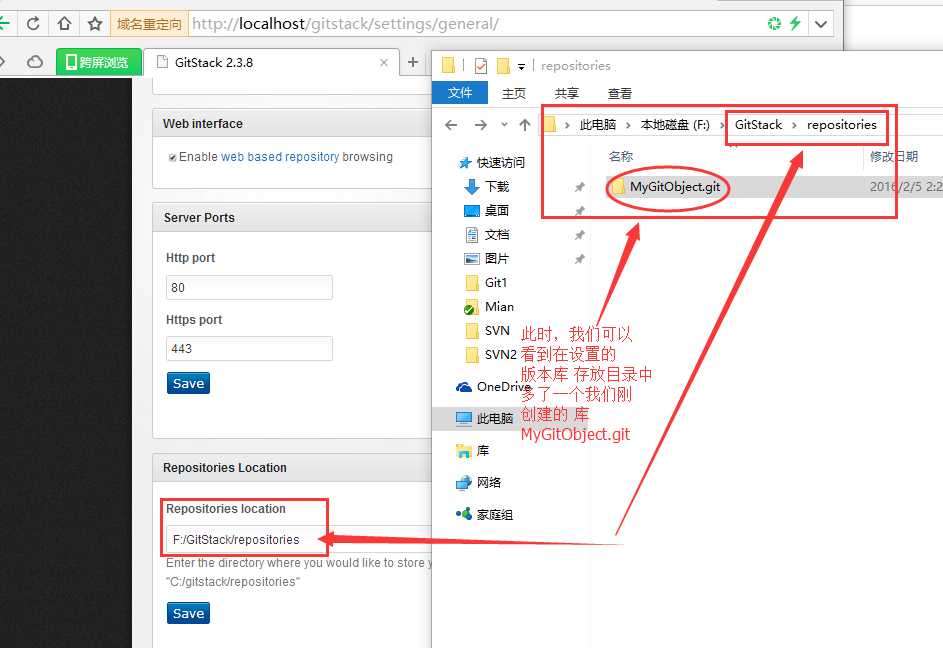Toggle Enable web based repository browsing
The height and width of the screenshot is (648, 943).
coord(173,157)
